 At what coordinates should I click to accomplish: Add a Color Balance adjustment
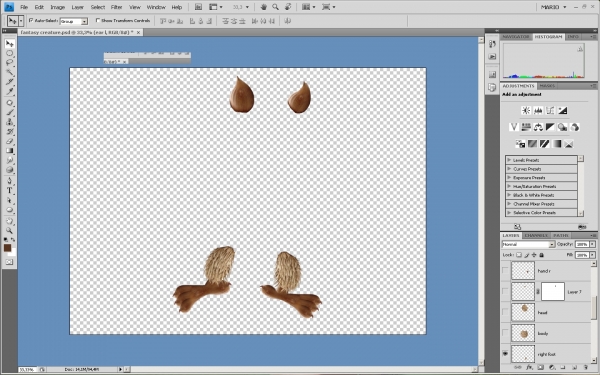click(538, 127)
